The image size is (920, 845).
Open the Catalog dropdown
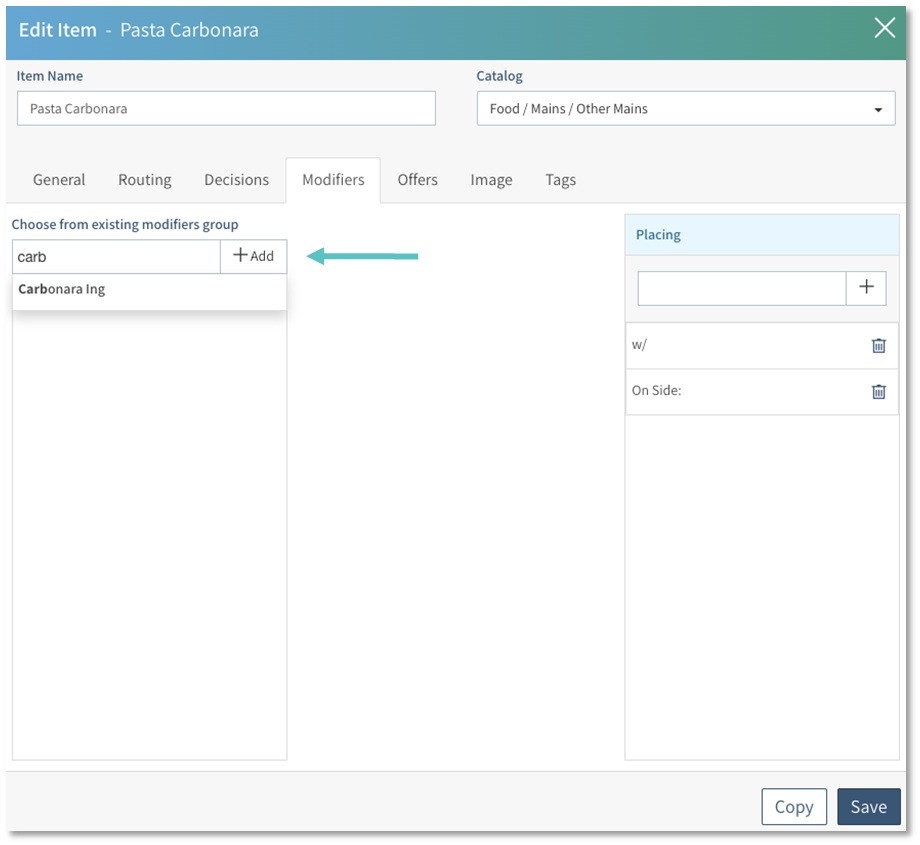point(685,109)
